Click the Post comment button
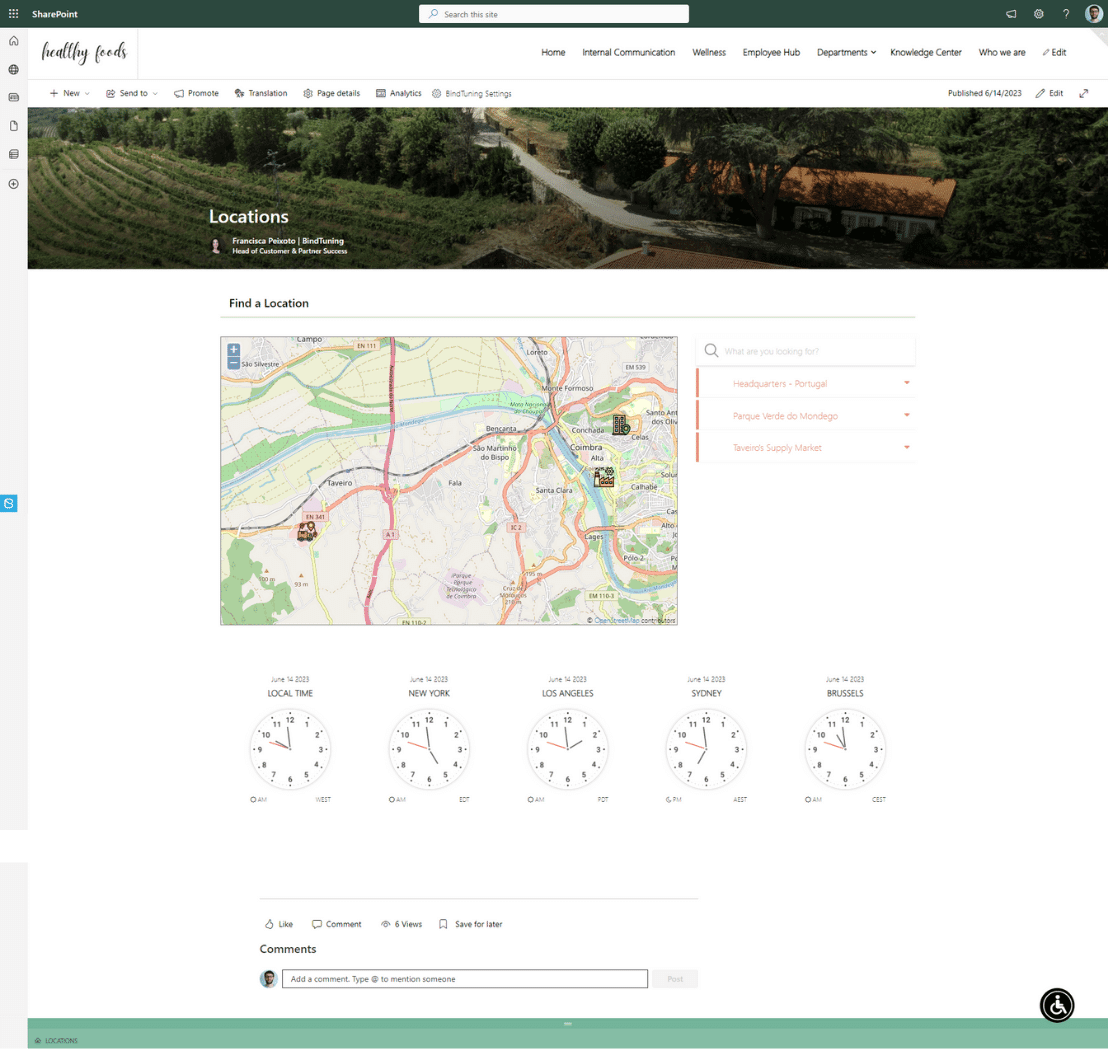 click(x=675, y=979)
